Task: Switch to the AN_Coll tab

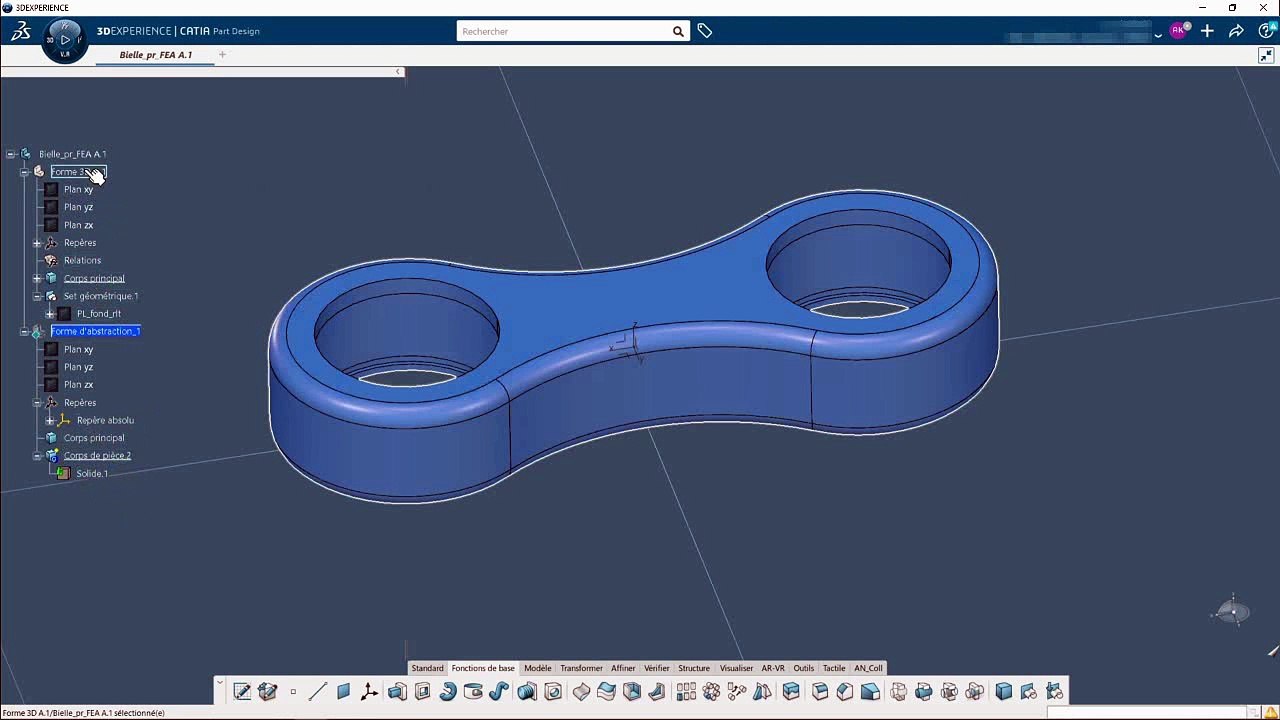Action: [x=868, y=668]
